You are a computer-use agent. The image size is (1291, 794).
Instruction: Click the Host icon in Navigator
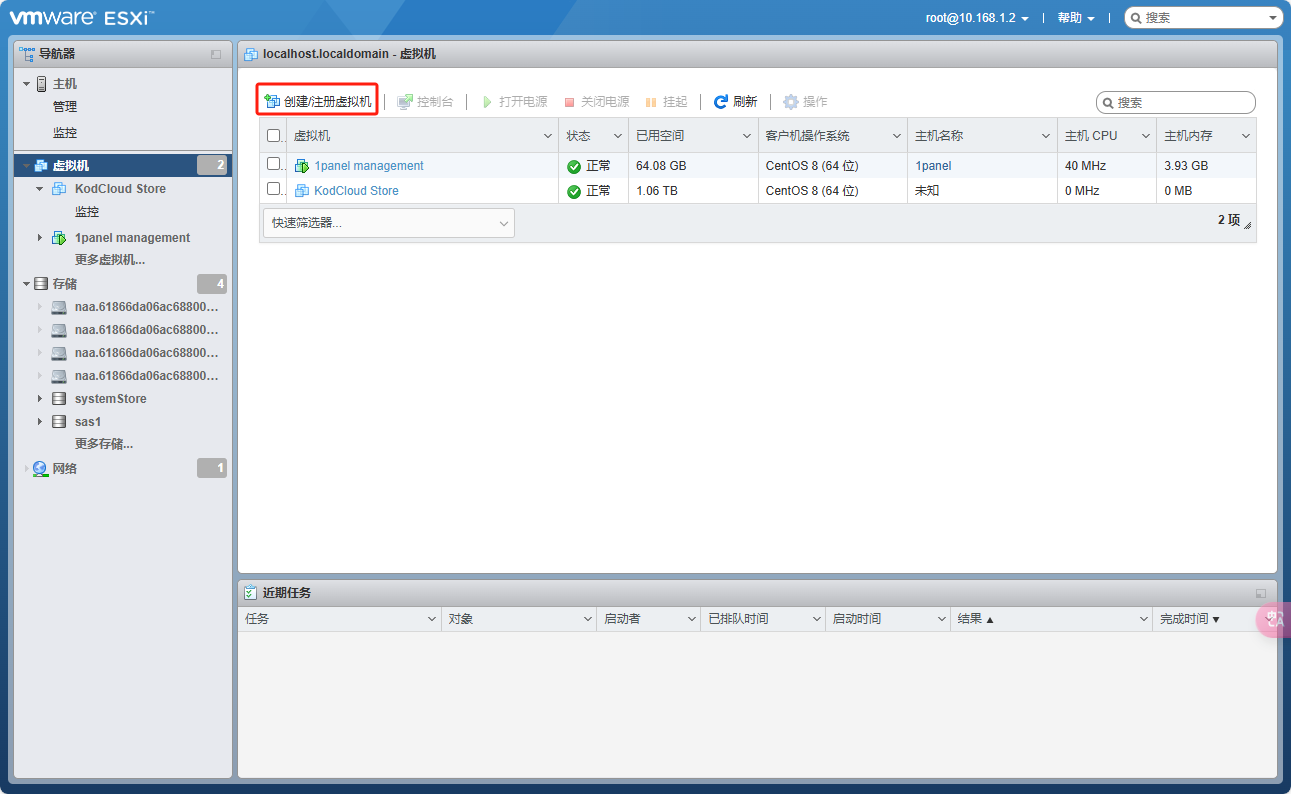click(x=41, y=84)
